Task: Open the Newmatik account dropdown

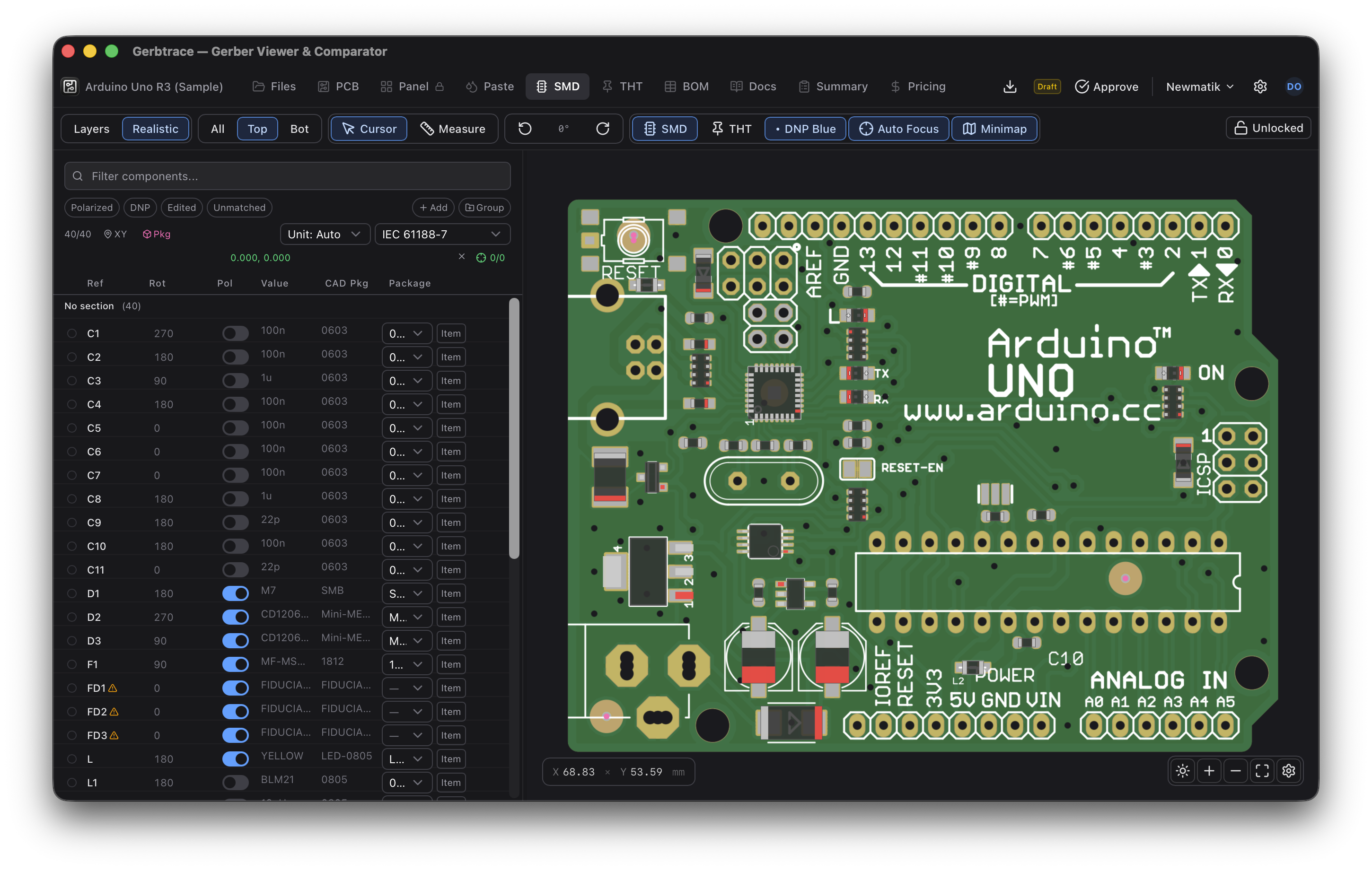Action: pos(1199,87)
